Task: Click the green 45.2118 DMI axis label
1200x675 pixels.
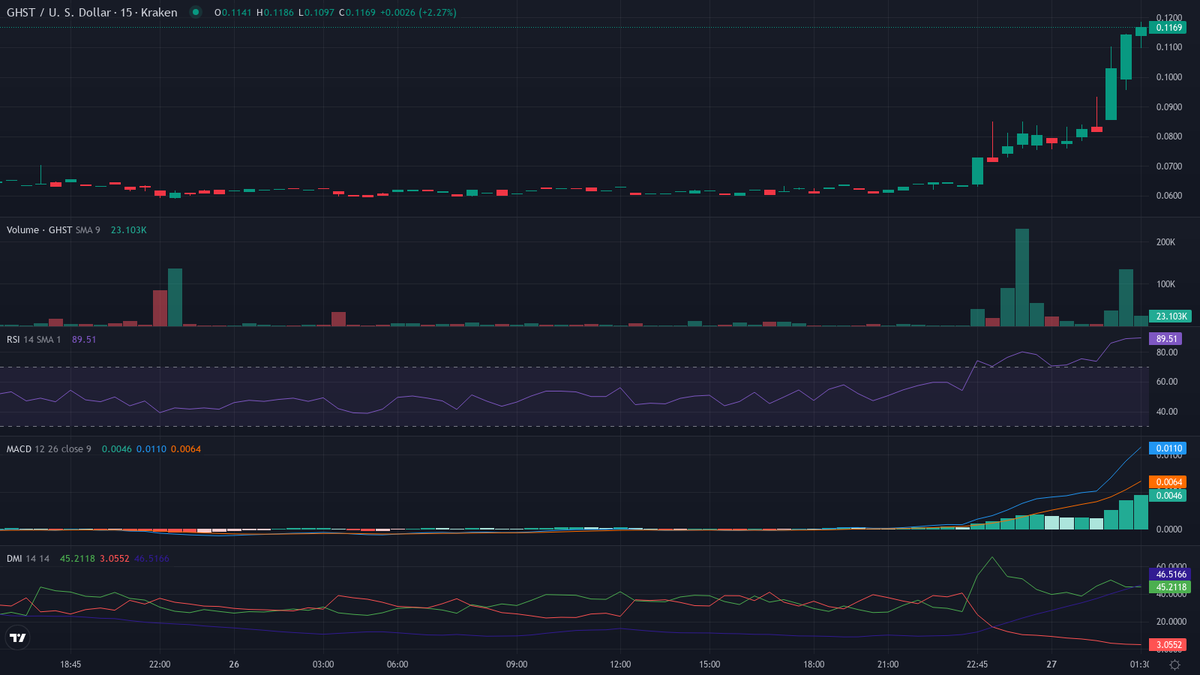Action: pos(1170,588)
